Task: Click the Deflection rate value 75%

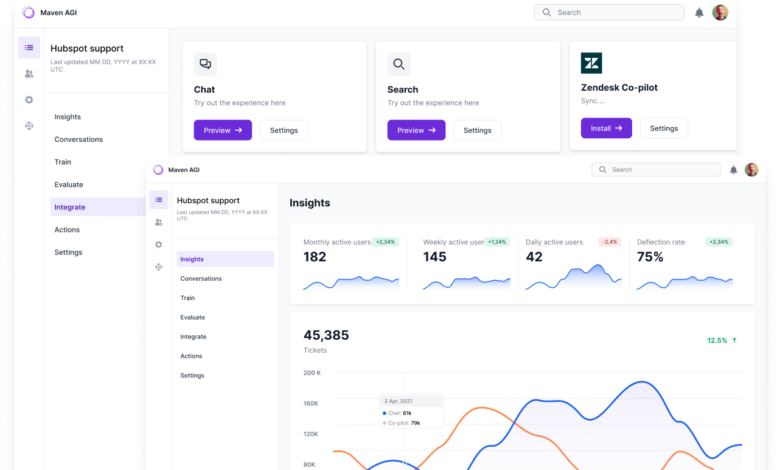Action: coord(650,257)
